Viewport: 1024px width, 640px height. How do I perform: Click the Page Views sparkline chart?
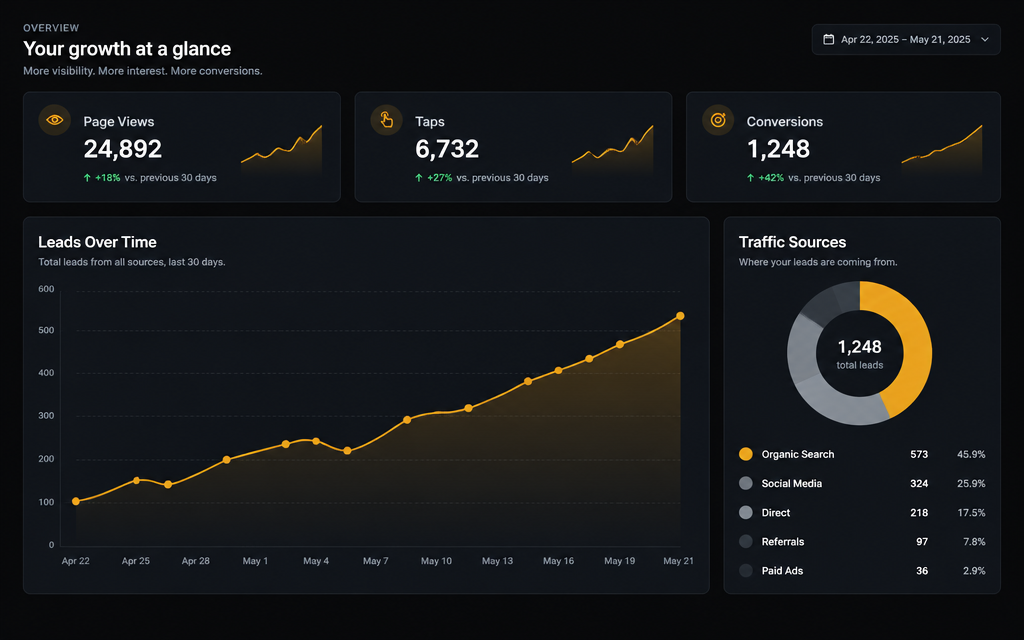click(281, 149)
